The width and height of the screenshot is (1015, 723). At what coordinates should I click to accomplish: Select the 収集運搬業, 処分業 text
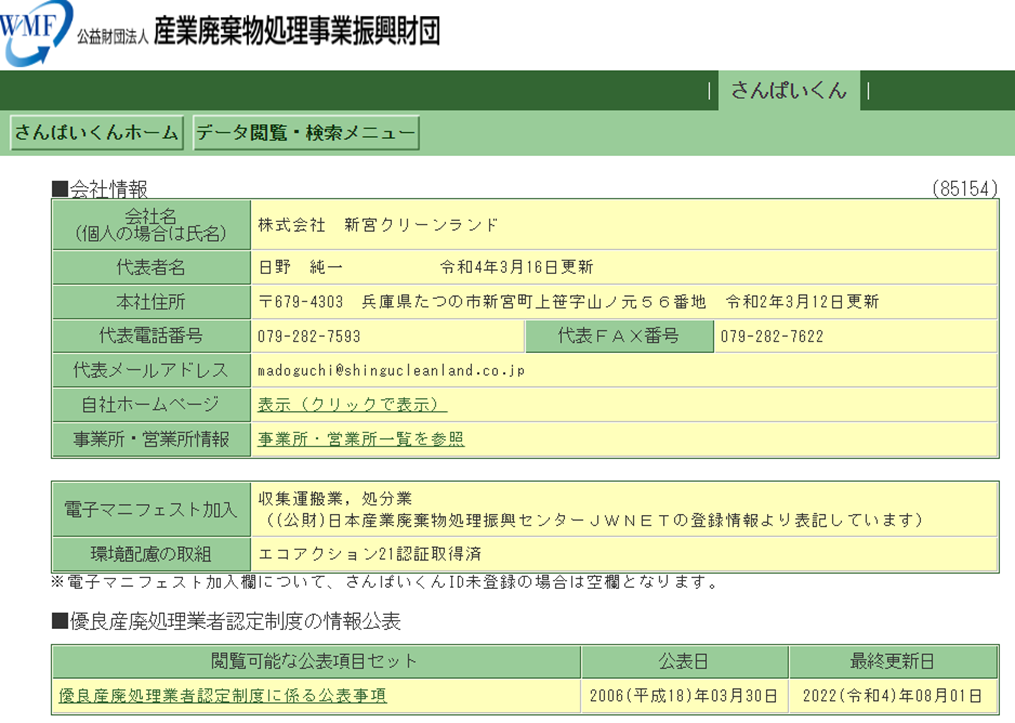pyautogui.click(x=335, y=498)
